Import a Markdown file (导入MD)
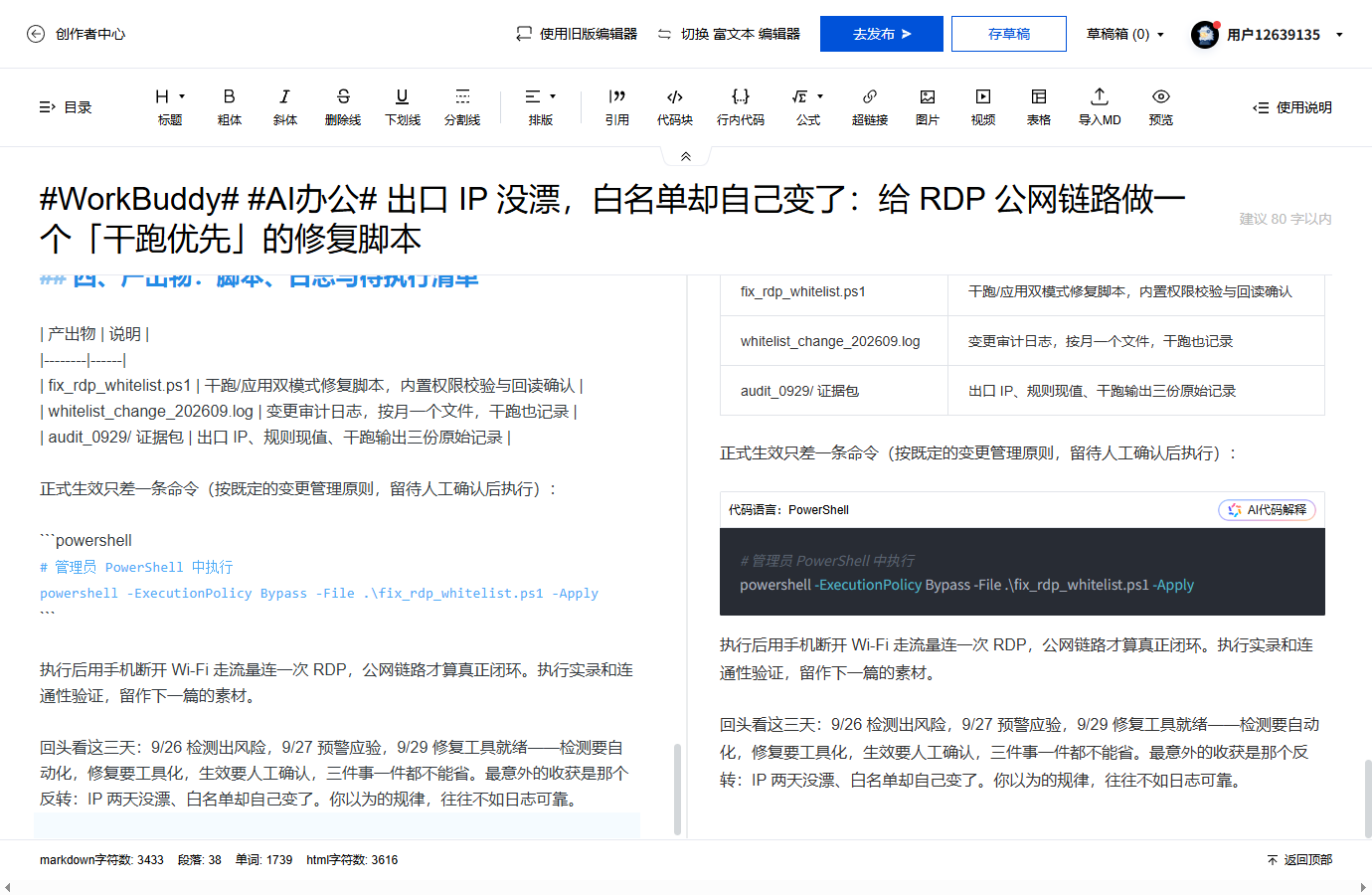Image resolution: width=1372 pixels, height=895 pixels. [1100, 107]
